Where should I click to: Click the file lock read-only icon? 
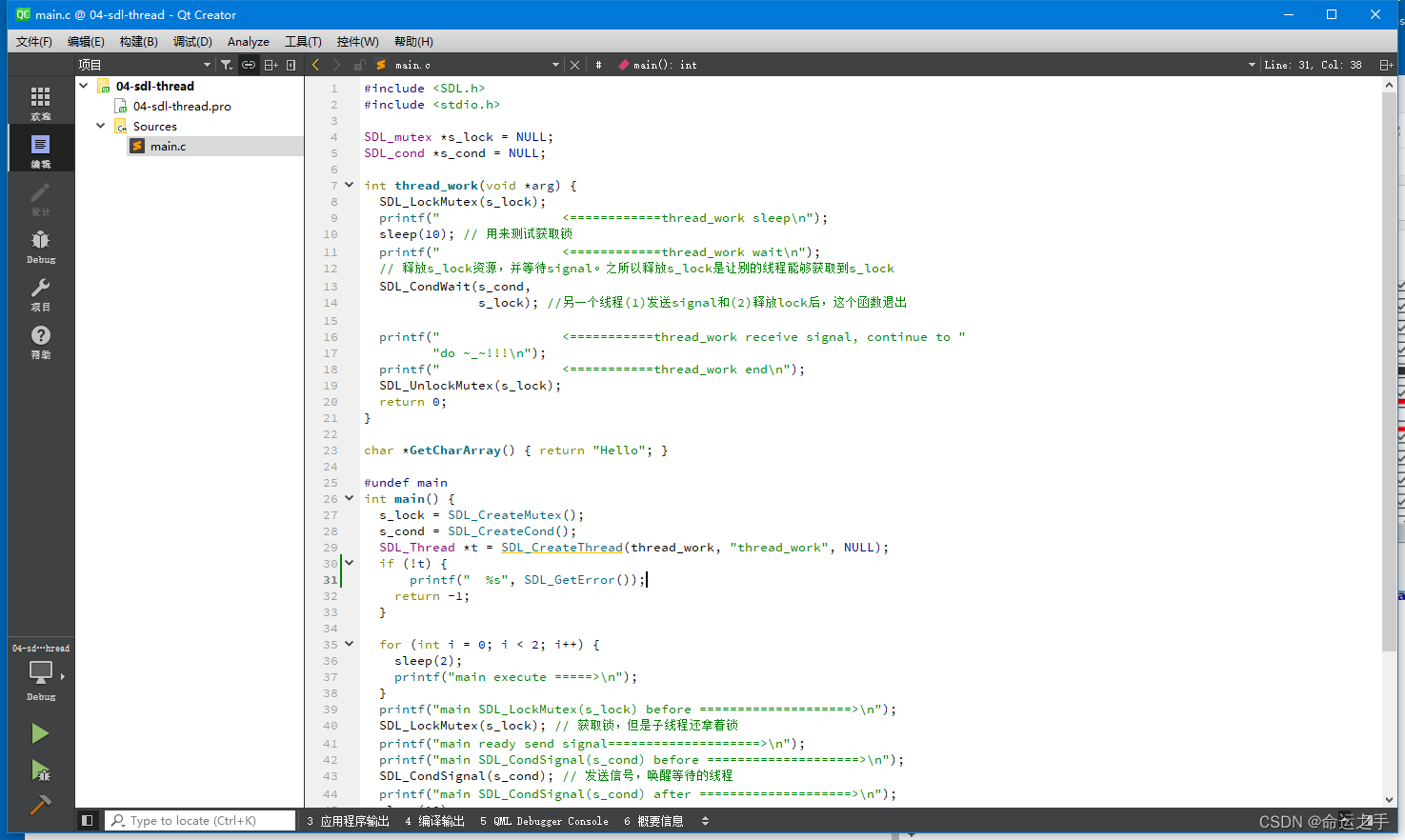click(359, 65)
